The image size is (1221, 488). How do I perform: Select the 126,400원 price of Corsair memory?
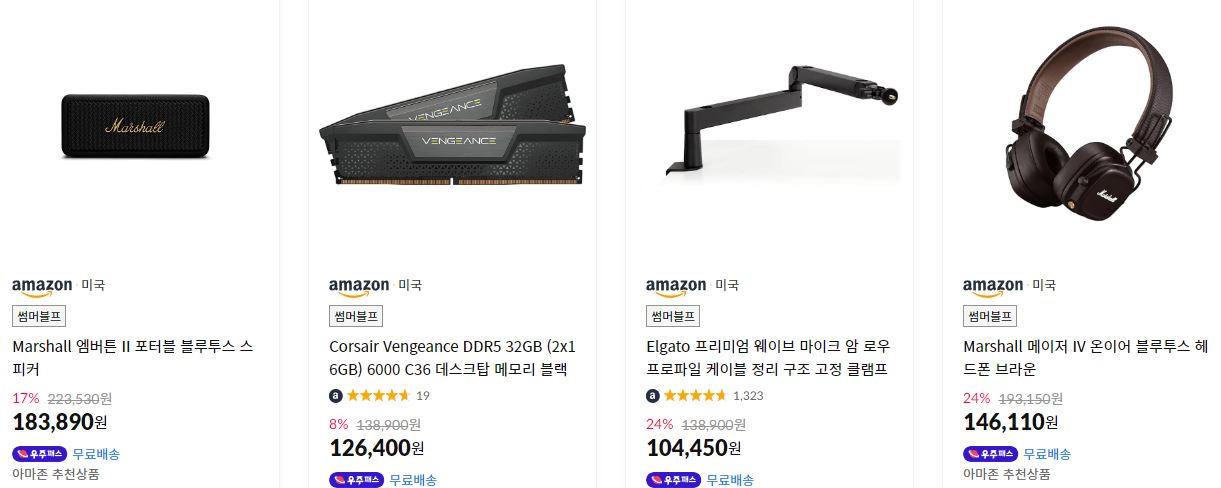pos(376,447)
